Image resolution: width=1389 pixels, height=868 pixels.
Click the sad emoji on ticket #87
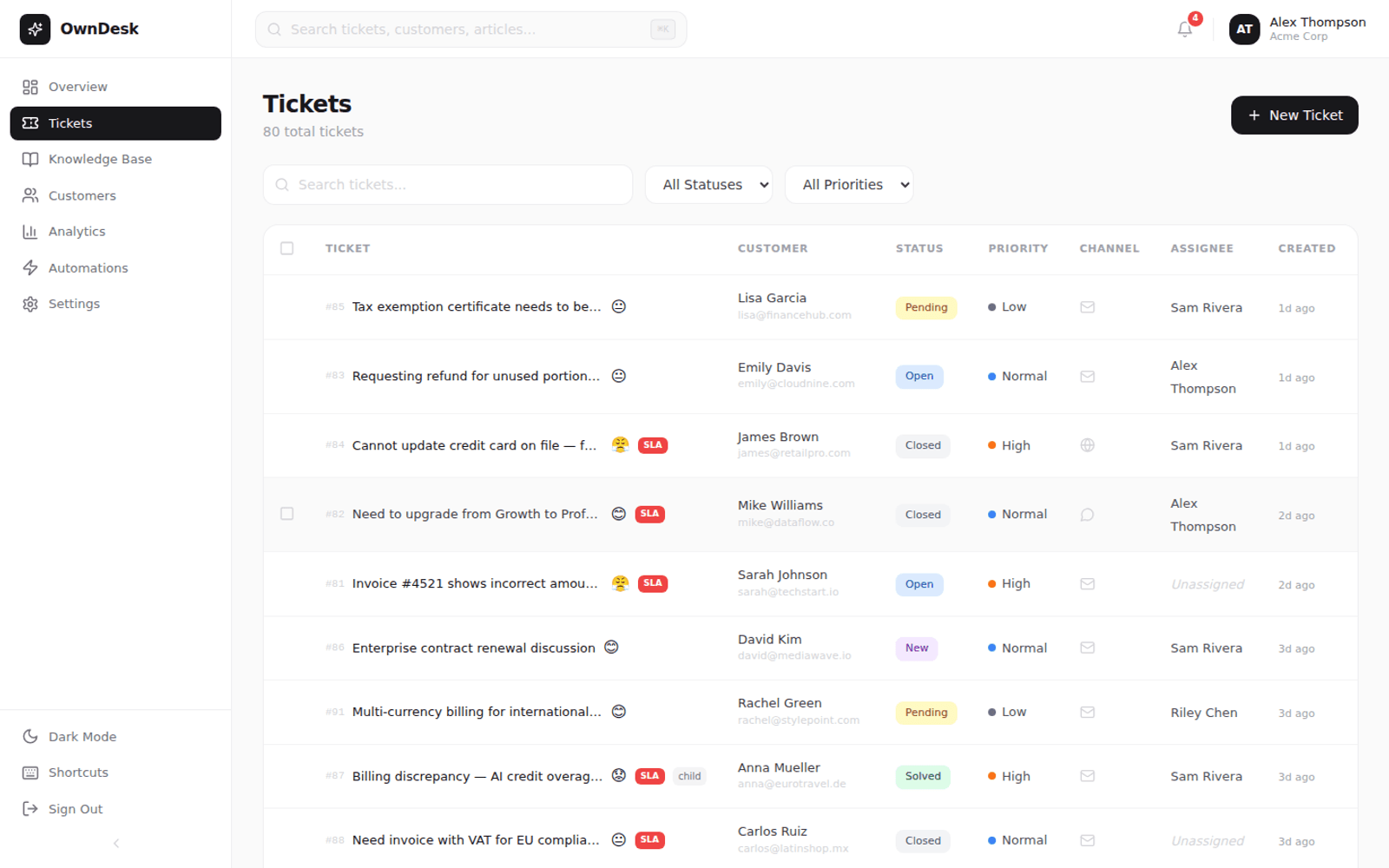[619, 776]
